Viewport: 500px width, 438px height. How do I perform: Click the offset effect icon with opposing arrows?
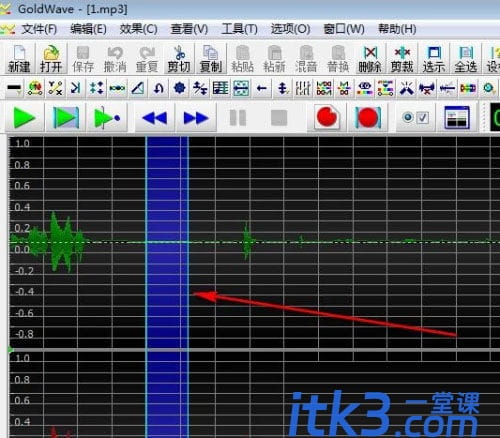pos(200,88)
